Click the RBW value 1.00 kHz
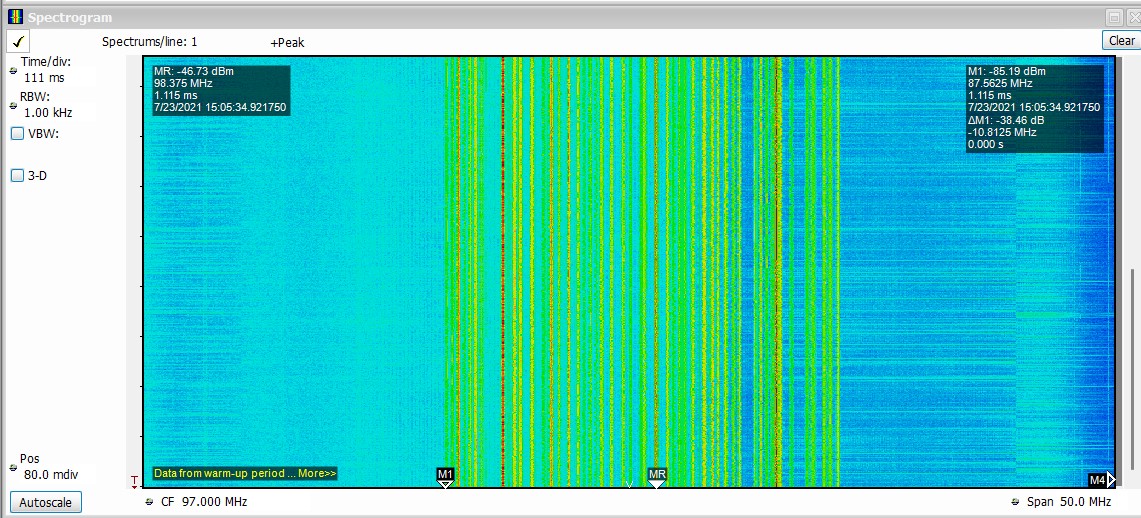This screenshot has height=518, width=1141. tap(48, 113)
